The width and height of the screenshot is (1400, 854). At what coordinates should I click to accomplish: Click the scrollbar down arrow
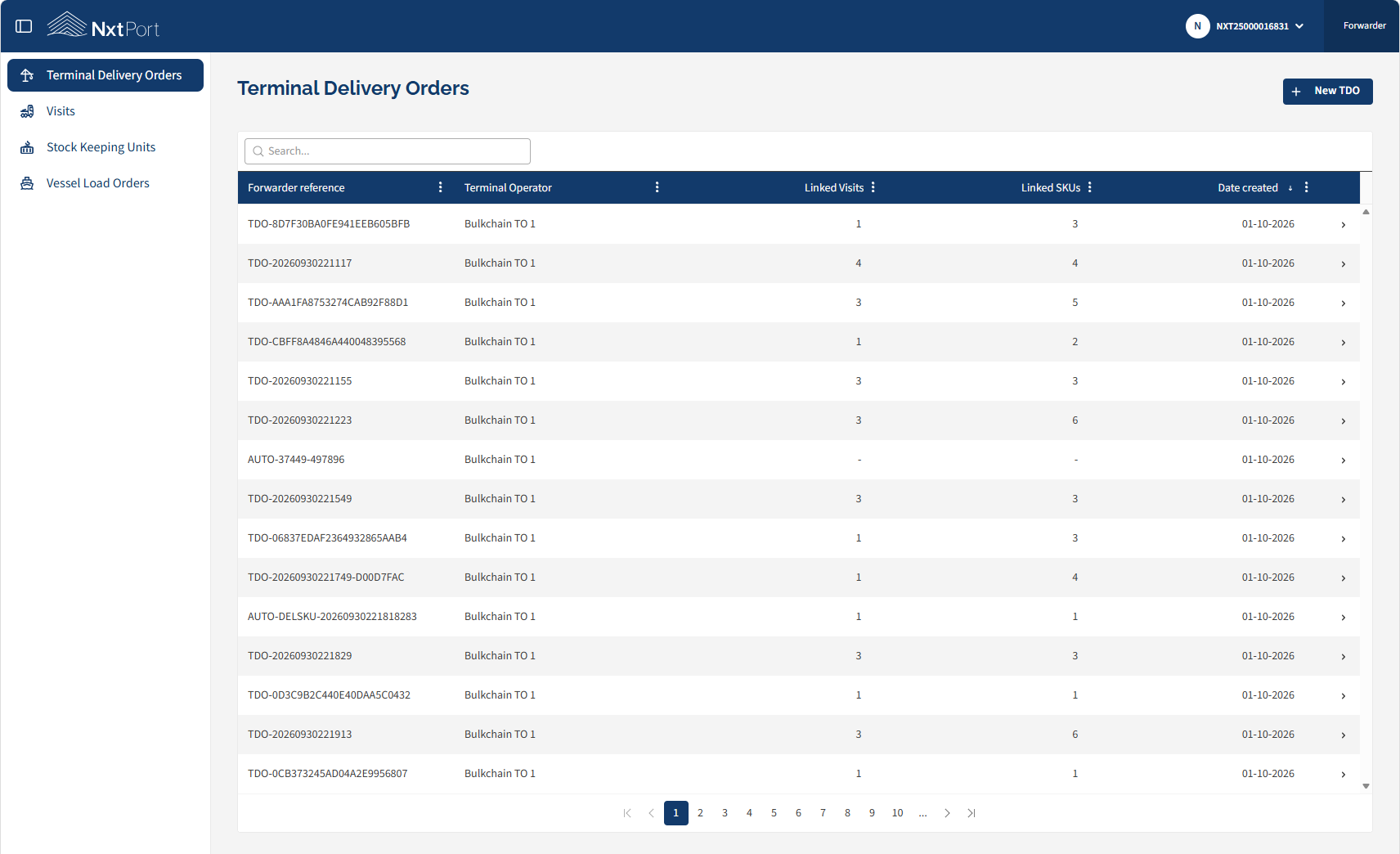[x=1366, y=786]
